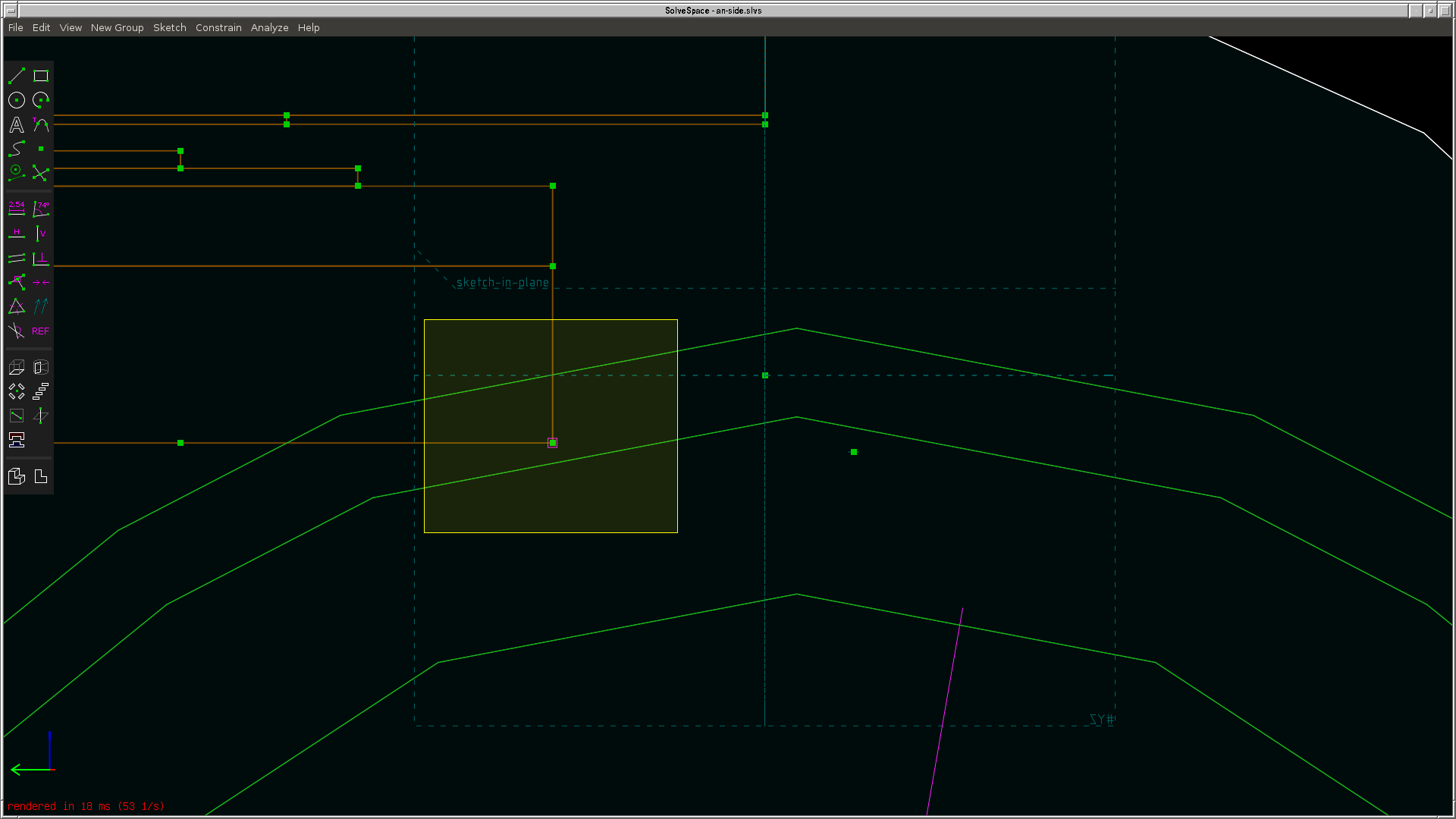The height and width of the screenshot is (819, 1456).
Task: Apply distance constraint with 2.54 icon
Action: tap(17, 208)
